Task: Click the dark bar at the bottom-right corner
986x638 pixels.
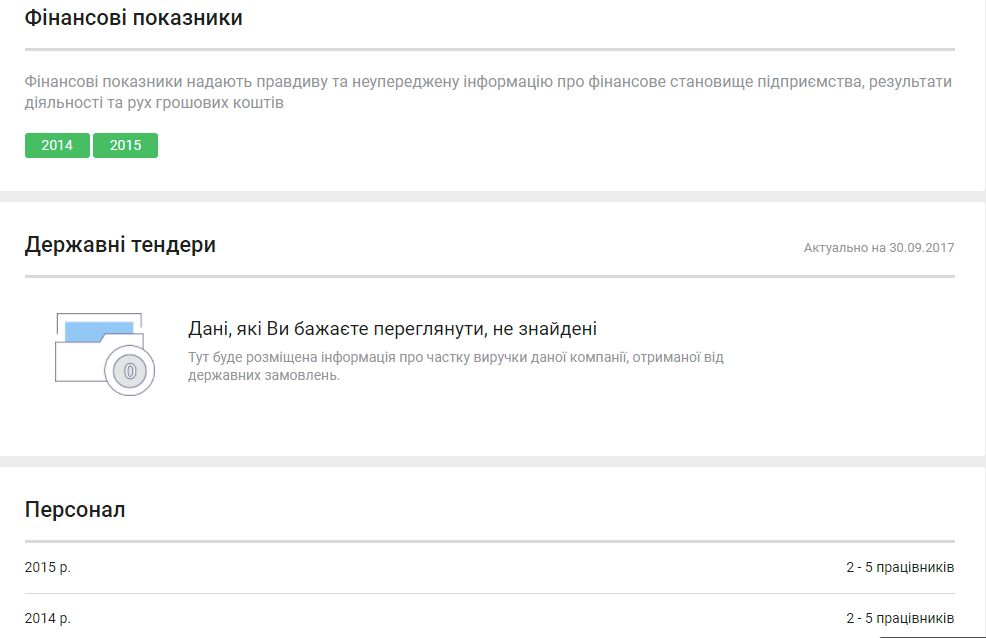Action: point(932,635)
